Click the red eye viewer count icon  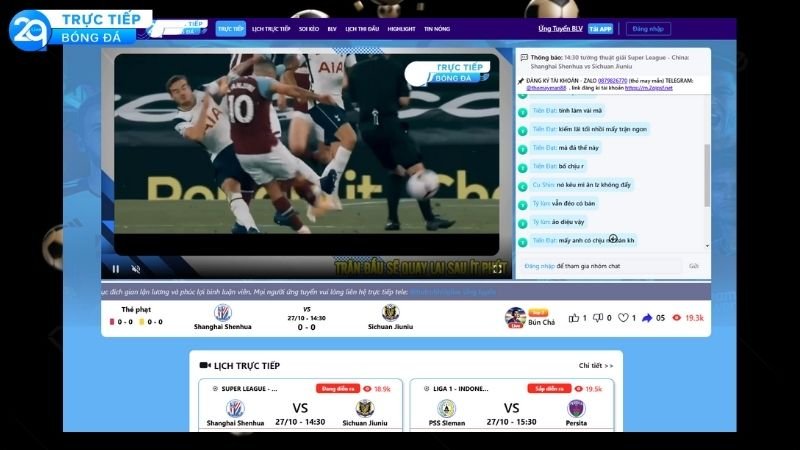(x=677, y=317)
